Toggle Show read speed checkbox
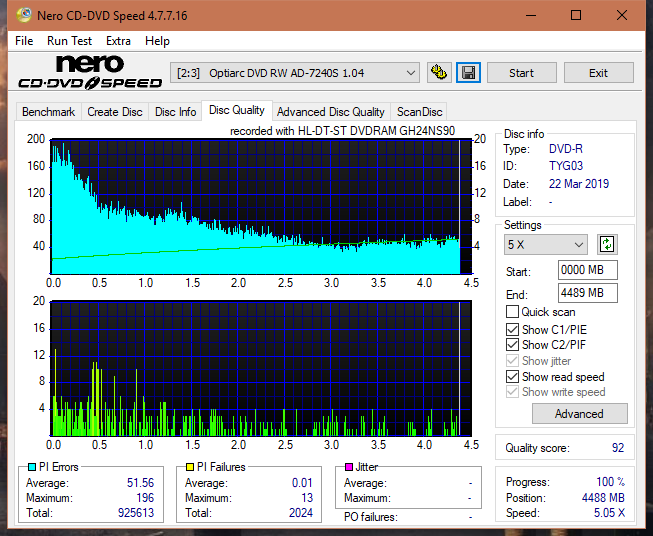The height and width of the screenshot is (536, 653). point(512,376)
